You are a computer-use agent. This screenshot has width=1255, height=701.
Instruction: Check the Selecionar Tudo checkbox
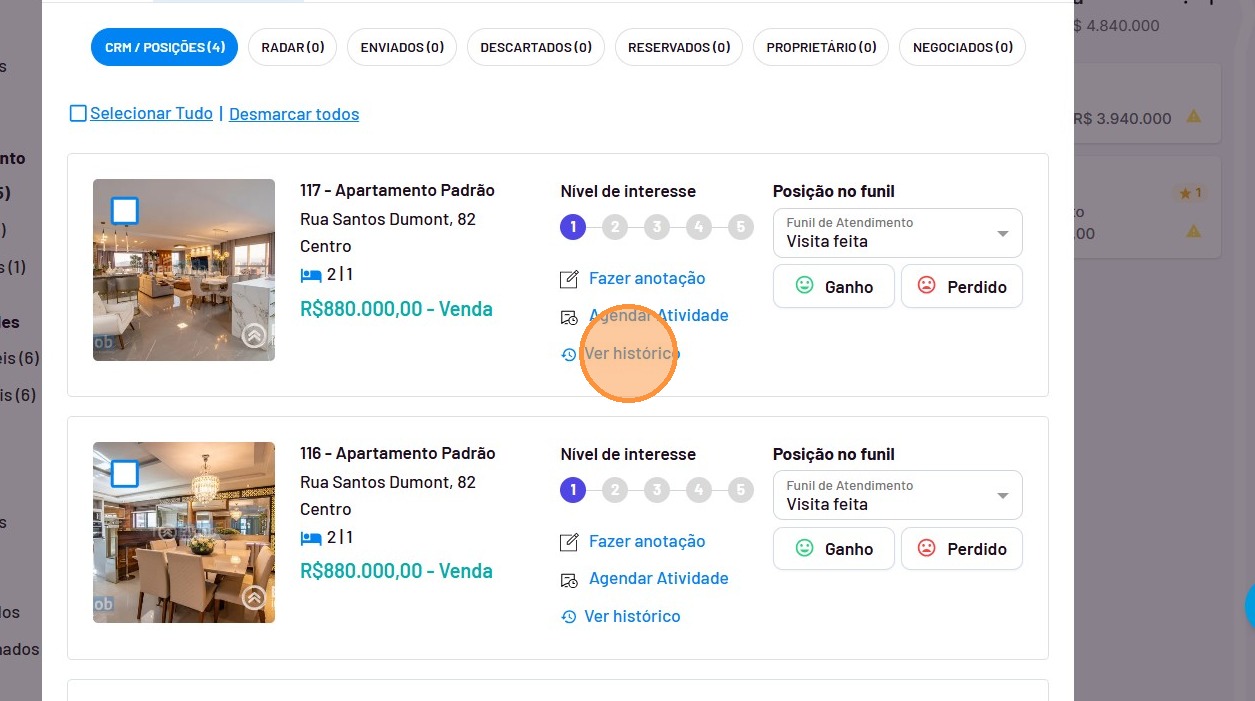[78, 113]
